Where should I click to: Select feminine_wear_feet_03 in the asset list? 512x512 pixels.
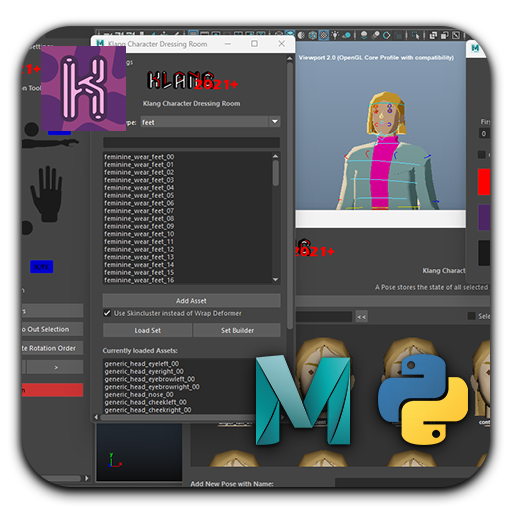point(139,180)
